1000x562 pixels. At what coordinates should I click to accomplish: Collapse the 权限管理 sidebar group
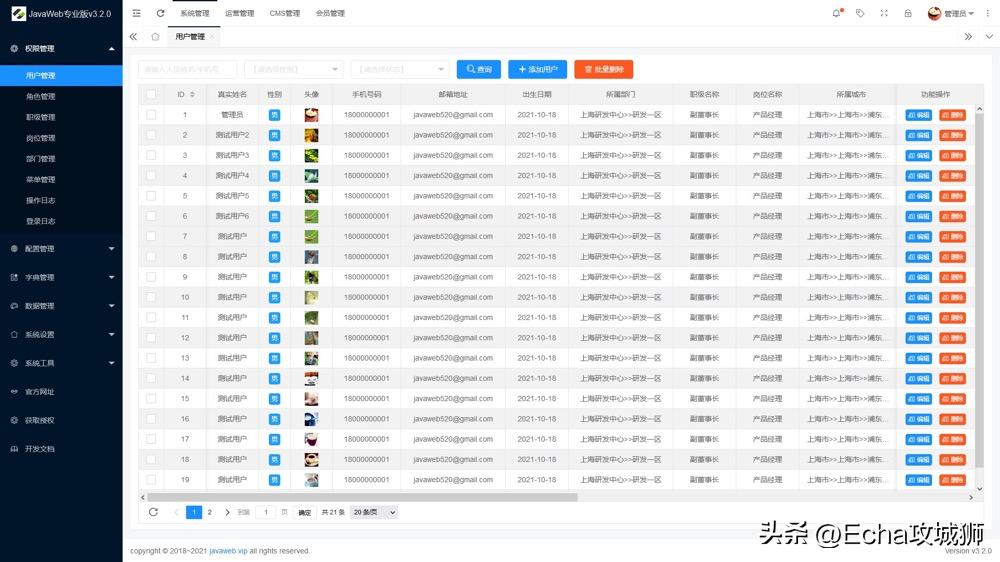[61, 48]
